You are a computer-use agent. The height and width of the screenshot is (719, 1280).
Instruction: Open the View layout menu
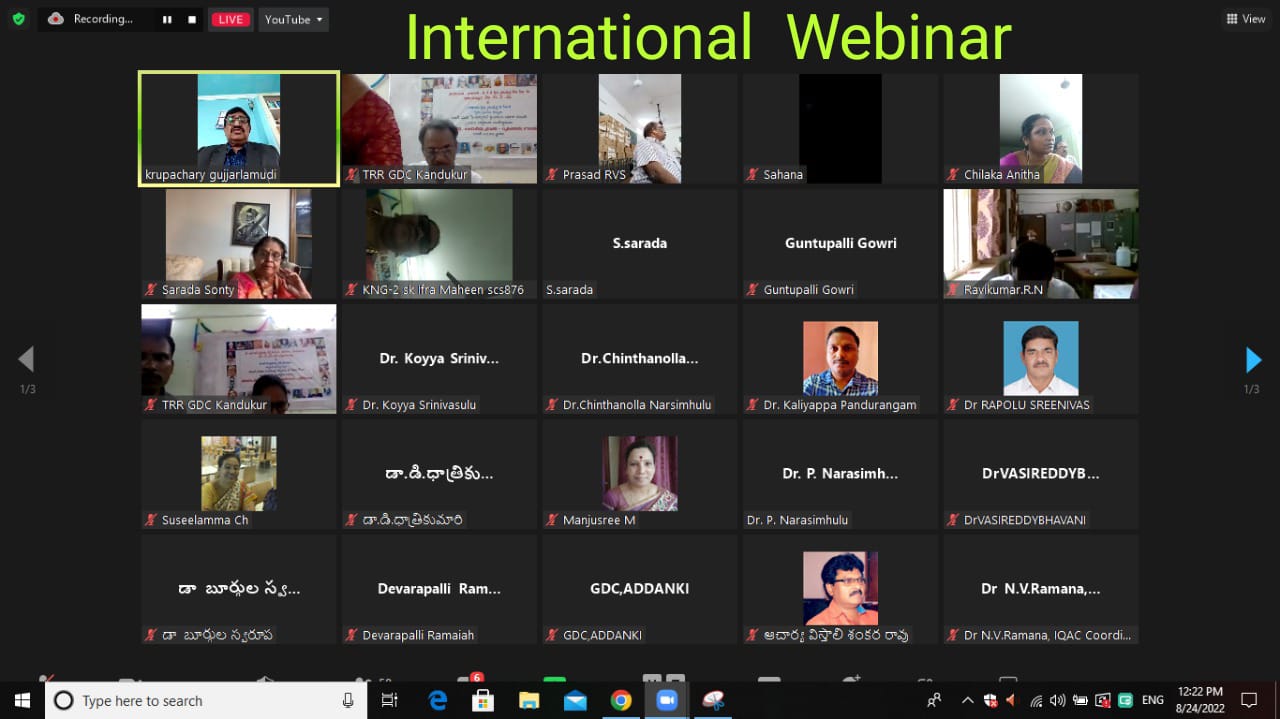pos(1246,19)
